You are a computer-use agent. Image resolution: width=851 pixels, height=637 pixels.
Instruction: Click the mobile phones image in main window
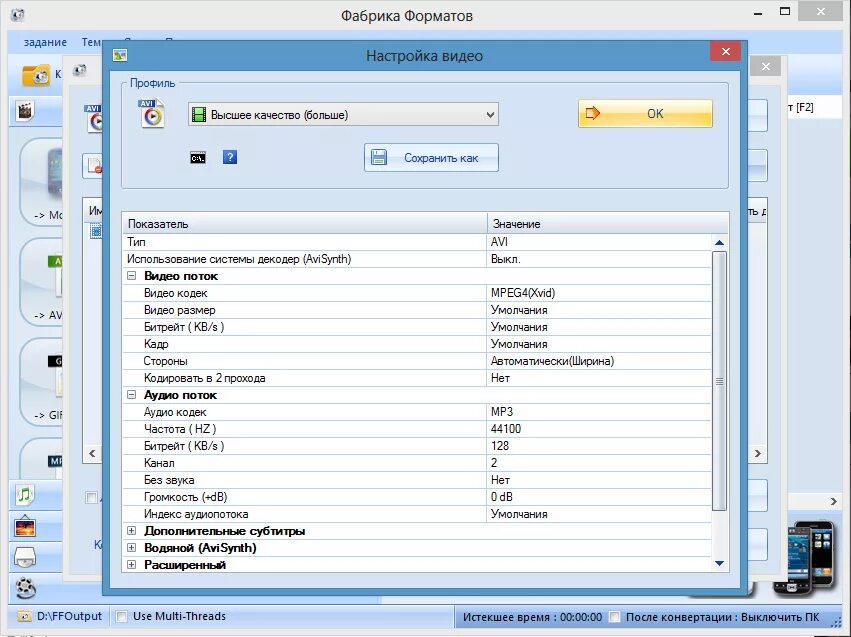tap(804, 559)
